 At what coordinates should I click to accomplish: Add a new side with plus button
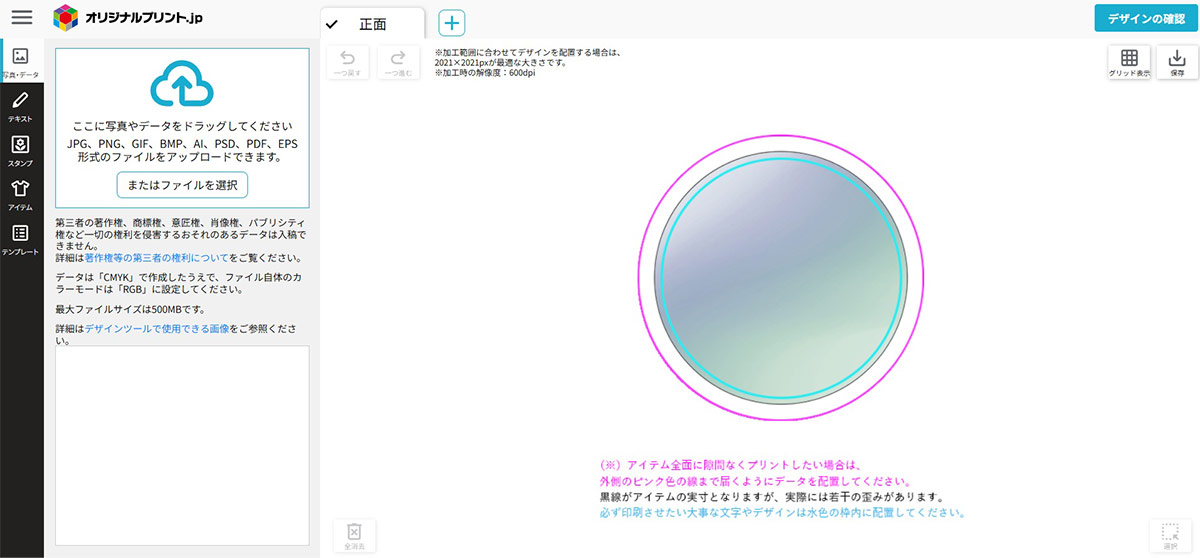click(x=452, y=23)
